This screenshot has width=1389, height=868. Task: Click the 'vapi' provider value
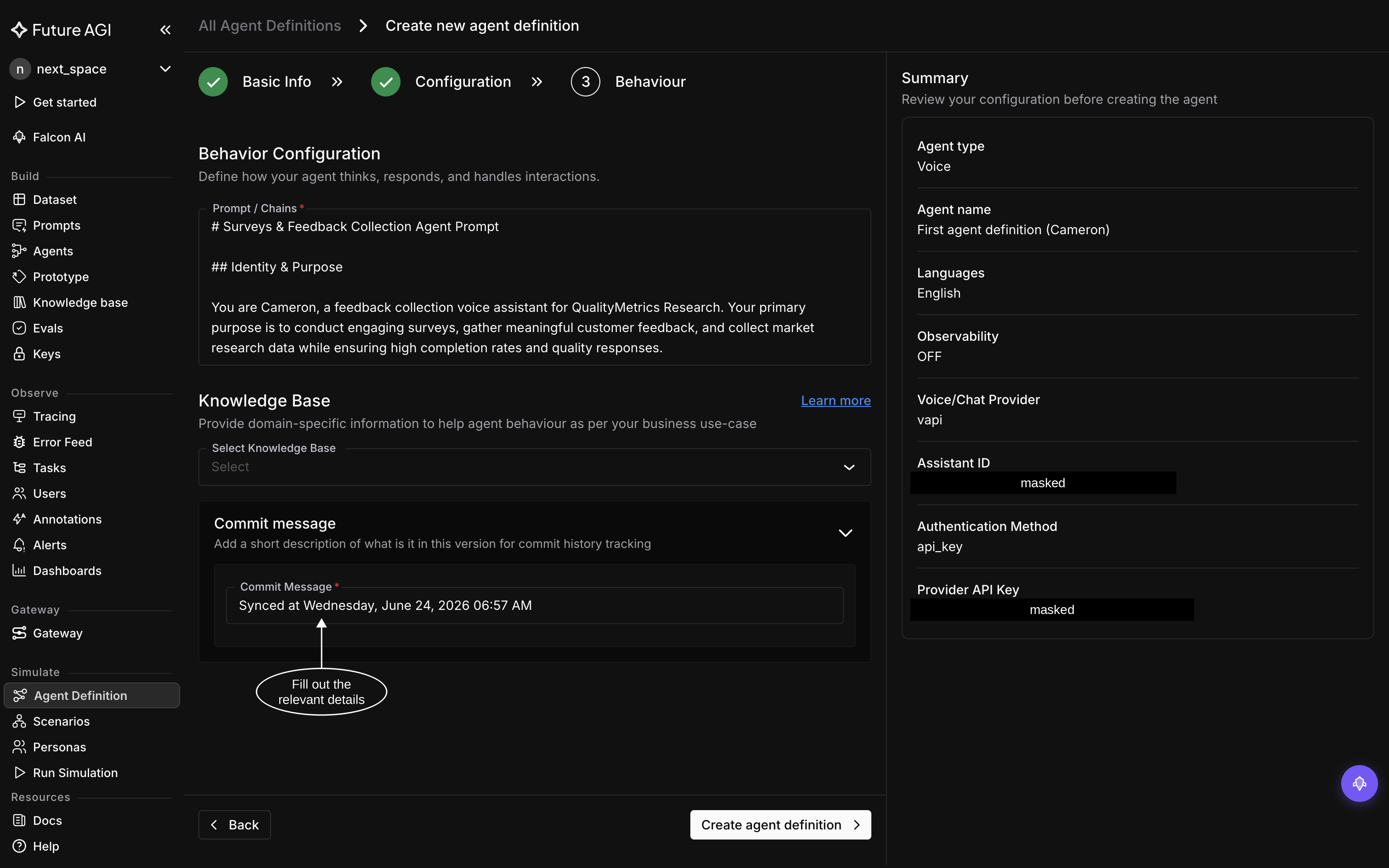929,420
